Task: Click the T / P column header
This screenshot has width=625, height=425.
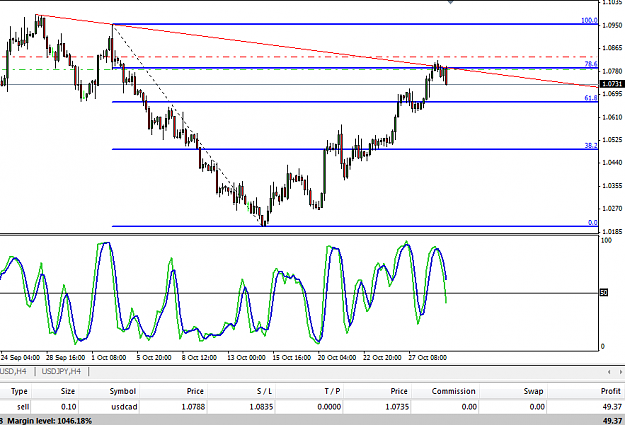Action: [332, 391]
